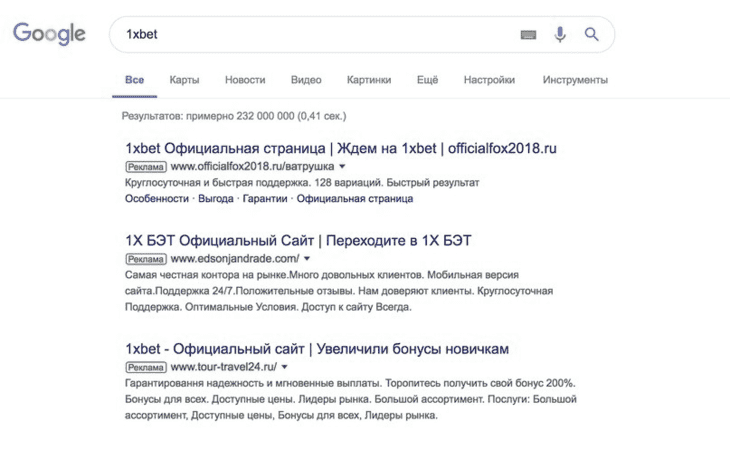Switch to the Карты tab
This screenshot has width=730, height=450.
click(184, 80)
